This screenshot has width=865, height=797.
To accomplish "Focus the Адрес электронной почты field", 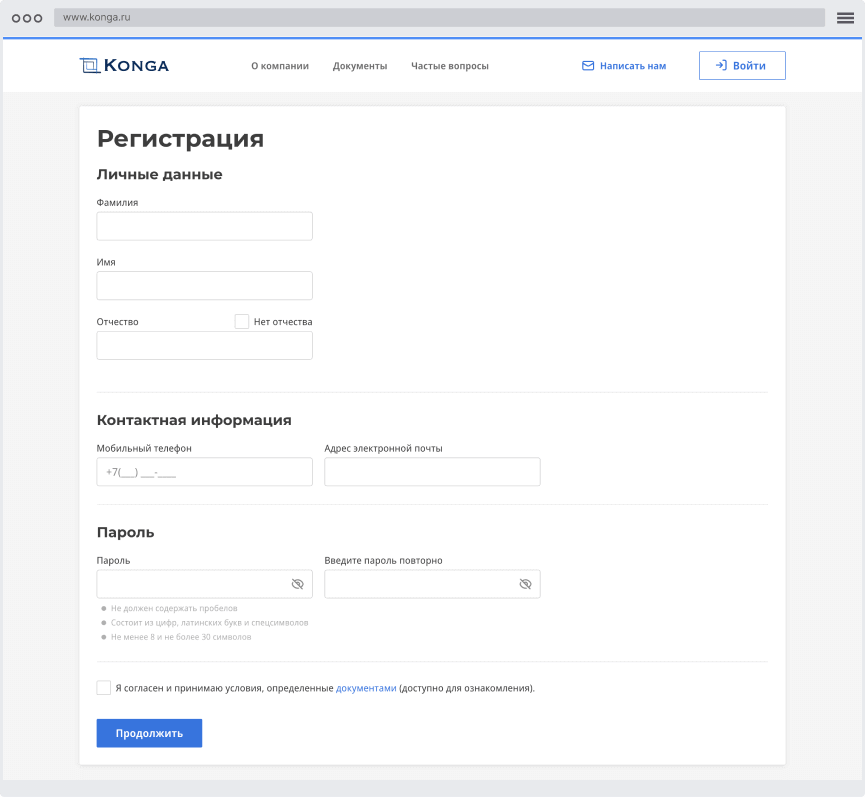I will (x=432, y=472).
